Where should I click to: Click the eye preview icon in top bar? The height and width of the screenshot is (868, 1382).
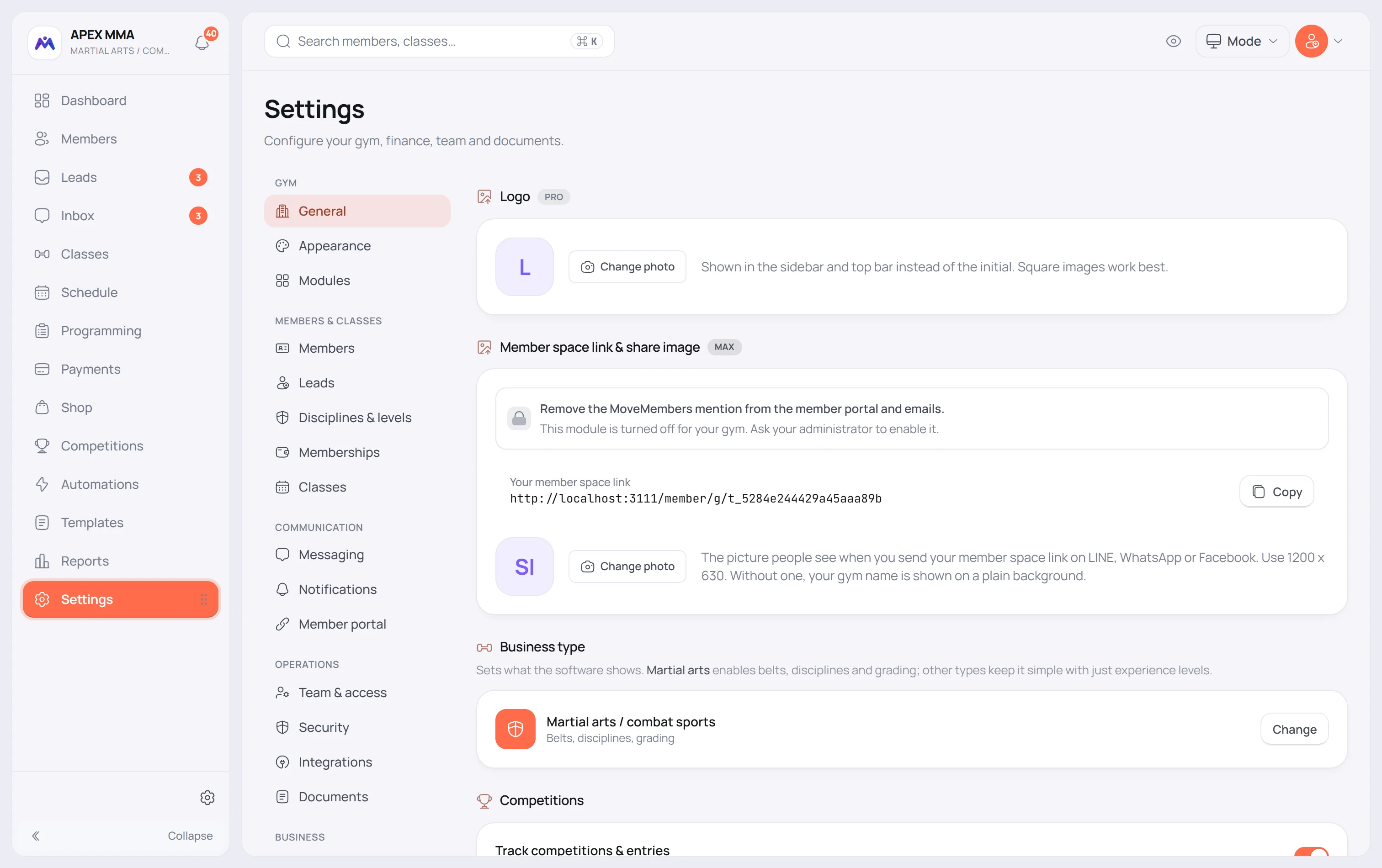click(1173, 41)
